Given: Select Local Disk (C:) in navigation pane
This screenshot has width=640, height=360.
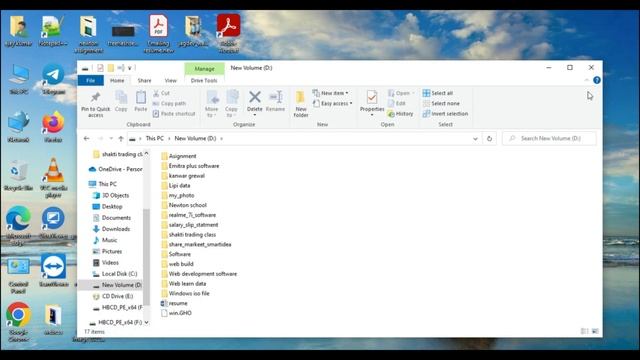Looking at the screenshot, I should [x=115, y=273].
